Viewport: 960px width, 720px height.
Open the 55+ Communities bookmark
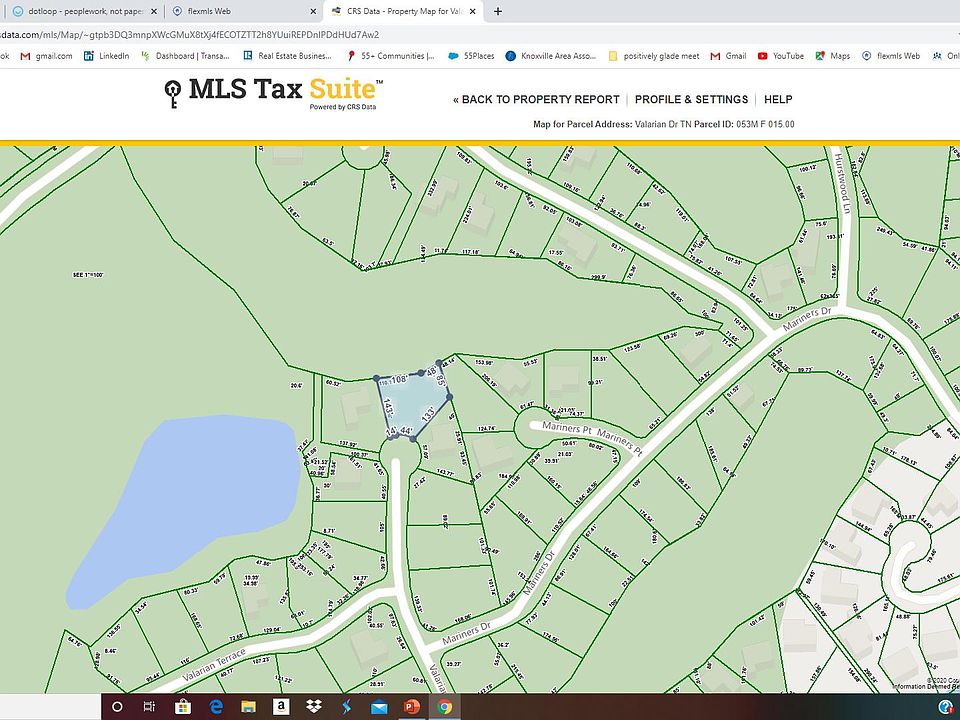[x=391, y=56]
